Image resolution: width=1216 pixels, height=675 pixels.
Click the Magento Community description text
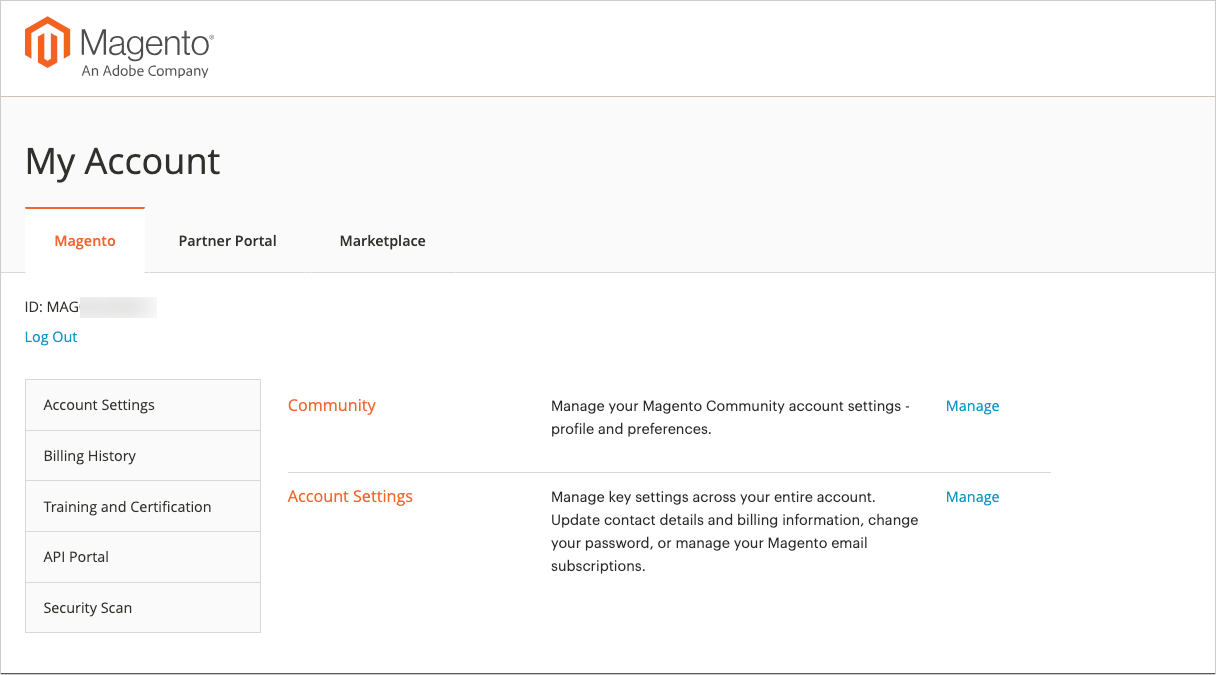(x=730, y=417)
